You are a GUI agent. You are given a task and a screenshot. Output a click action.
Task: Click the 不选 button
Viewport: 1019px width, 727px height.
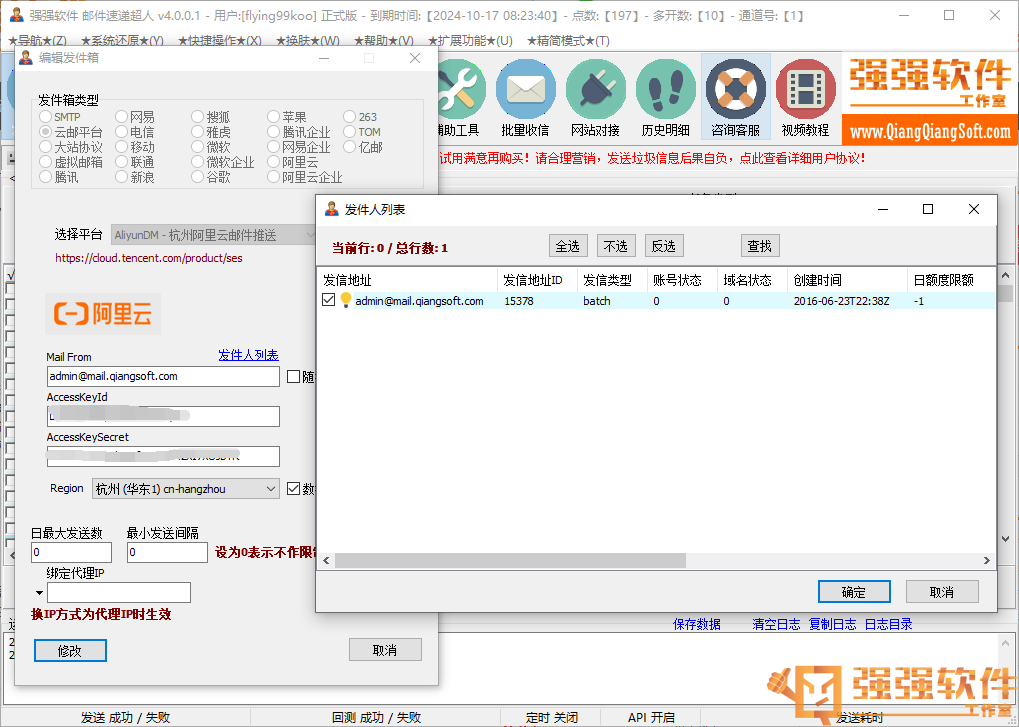[x=616, y=246]
